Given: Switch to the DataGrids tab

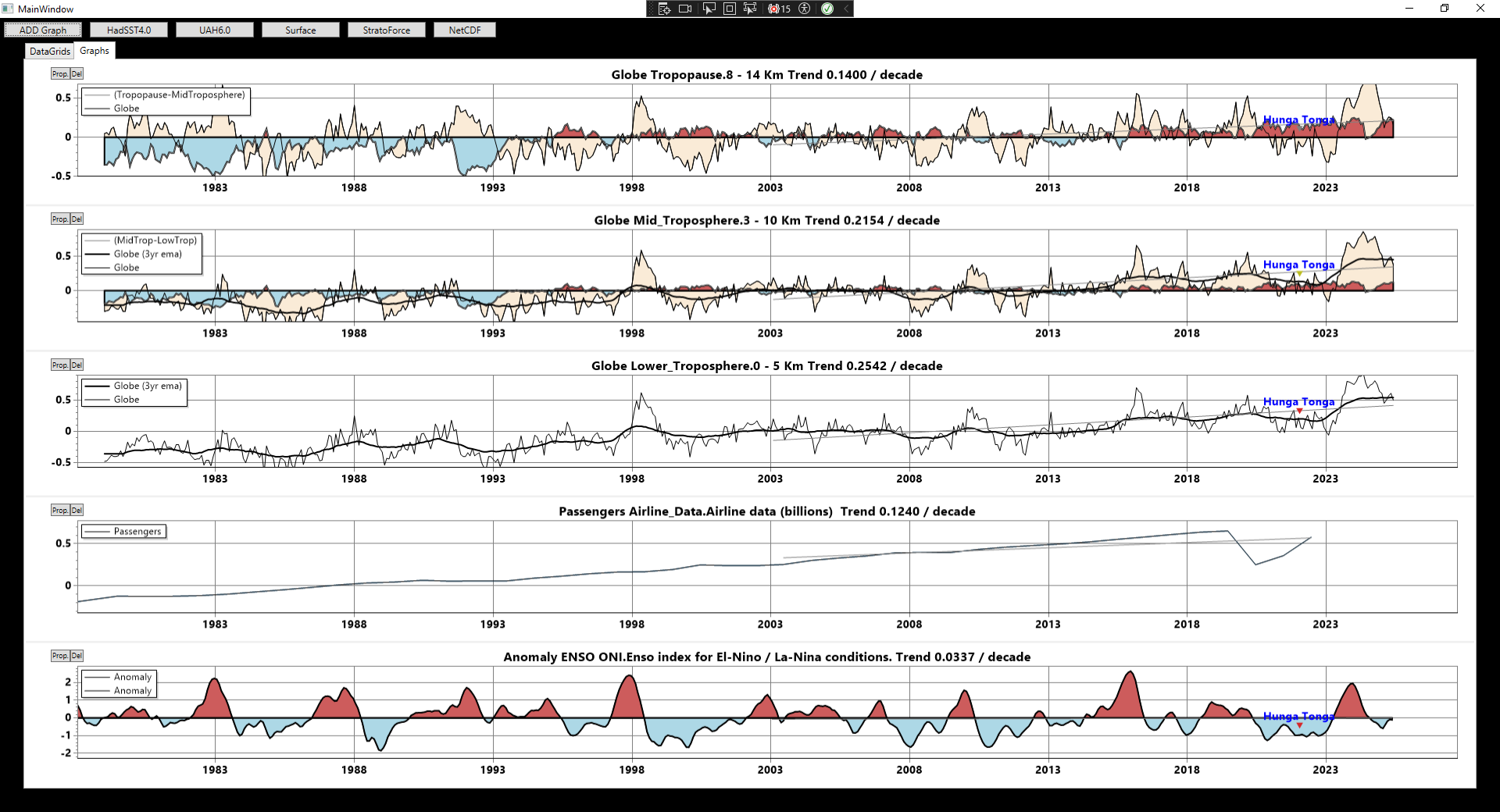Looking at the screenshot, I should point(50,52).
